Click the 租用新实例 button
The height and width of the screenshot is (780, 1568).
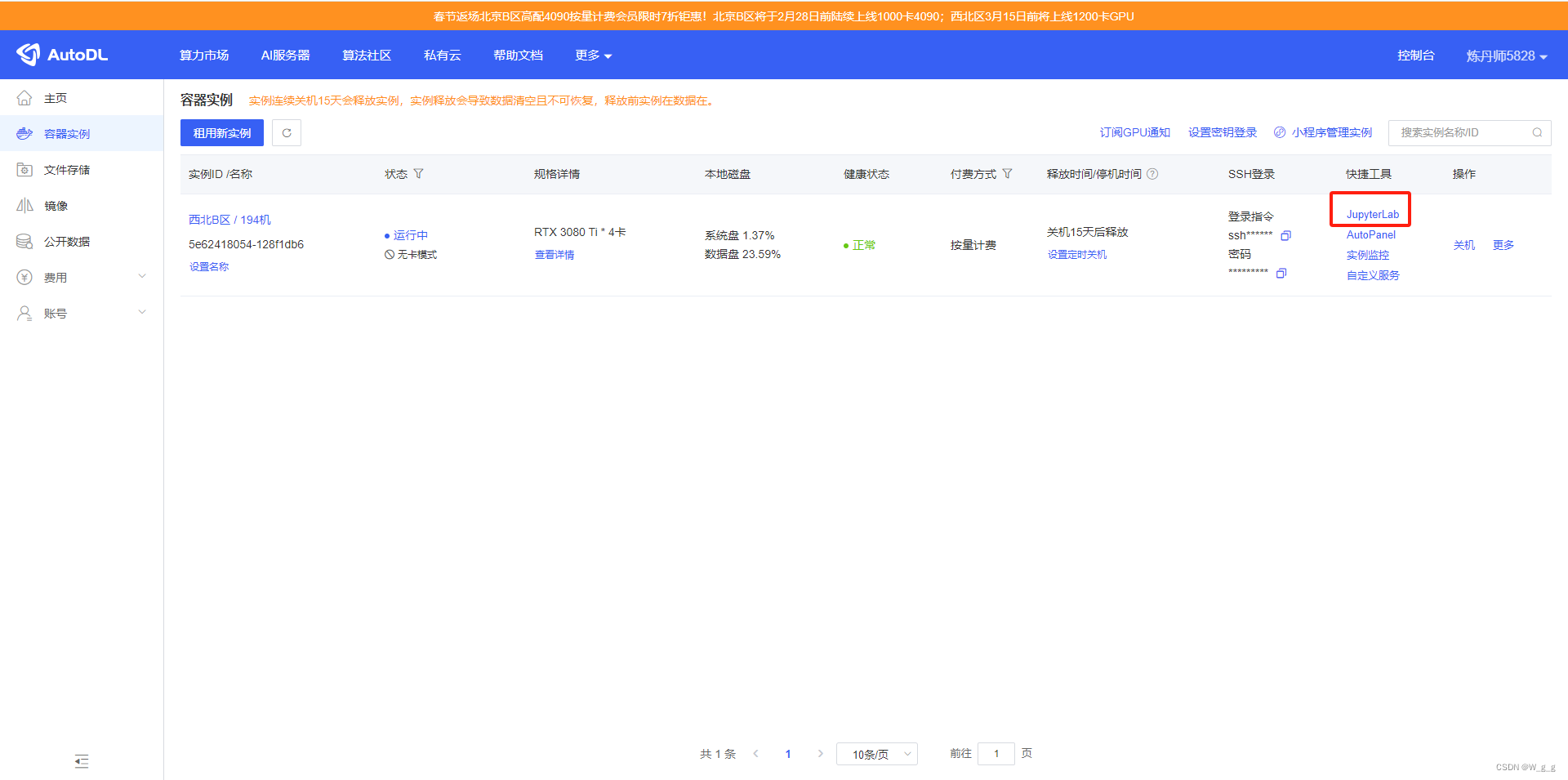pos(221,132)
